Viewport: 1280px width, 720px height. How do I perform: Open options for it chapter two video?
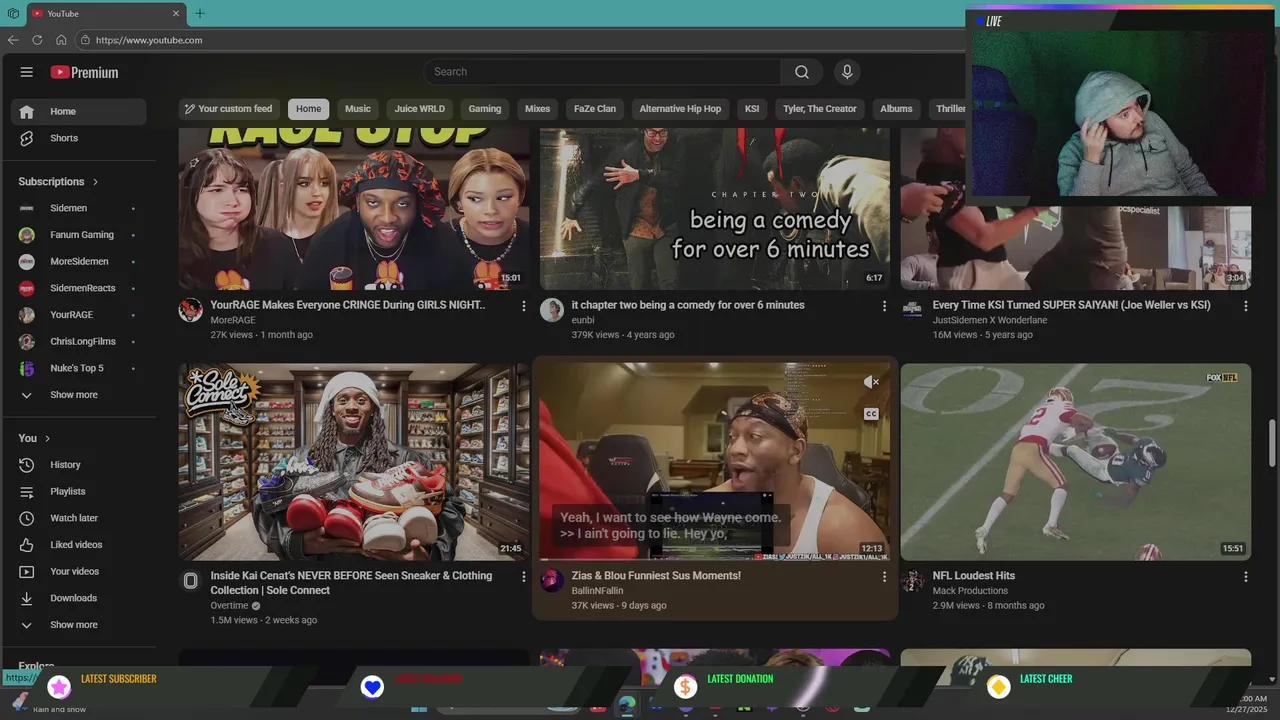tap(884, 306)
